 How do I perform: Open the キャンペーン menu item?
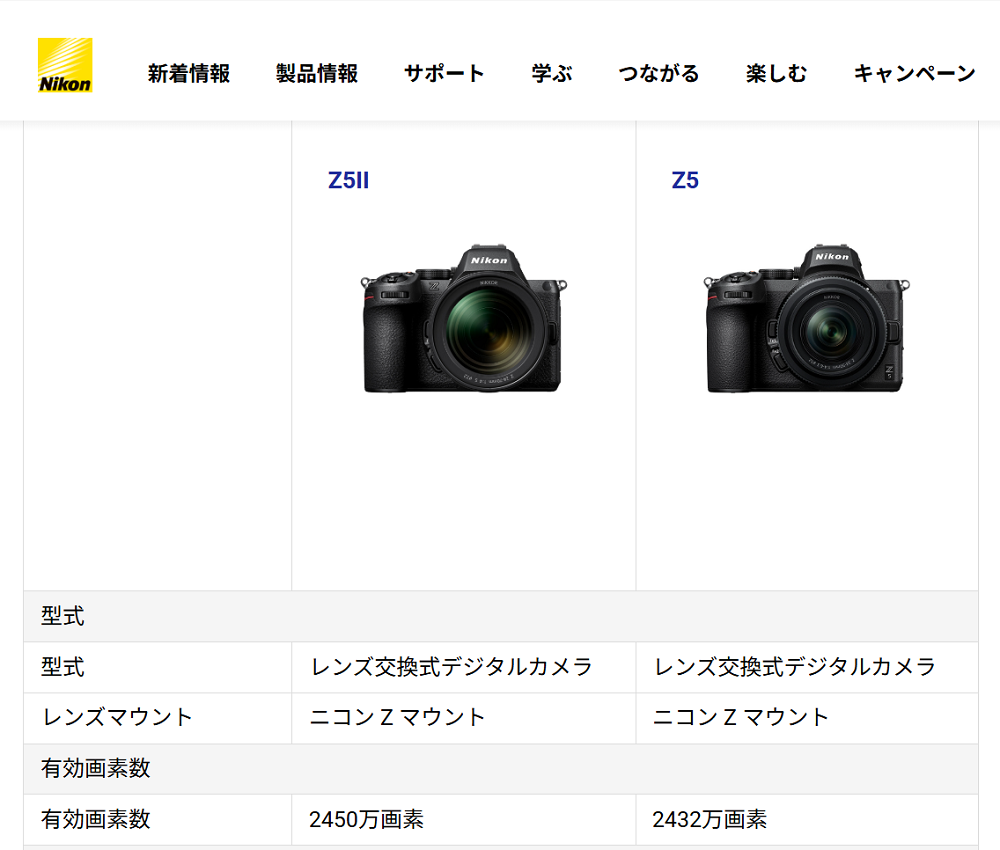915,73
